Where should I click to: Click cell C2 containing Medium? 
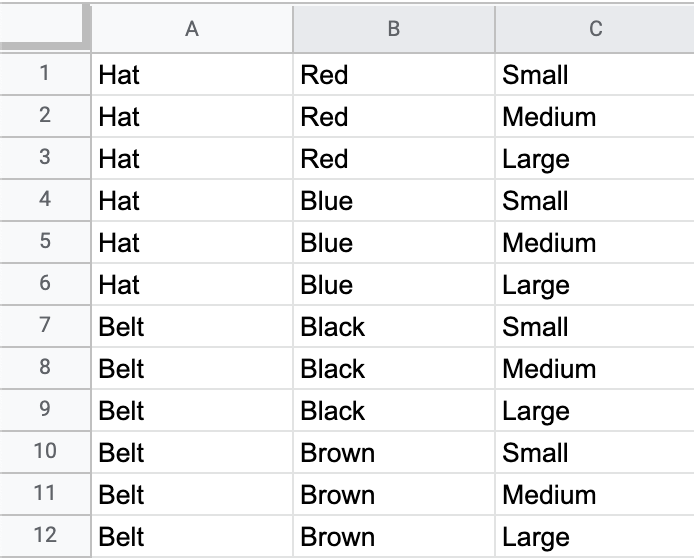pyautogui.click(x=595, y=117)
